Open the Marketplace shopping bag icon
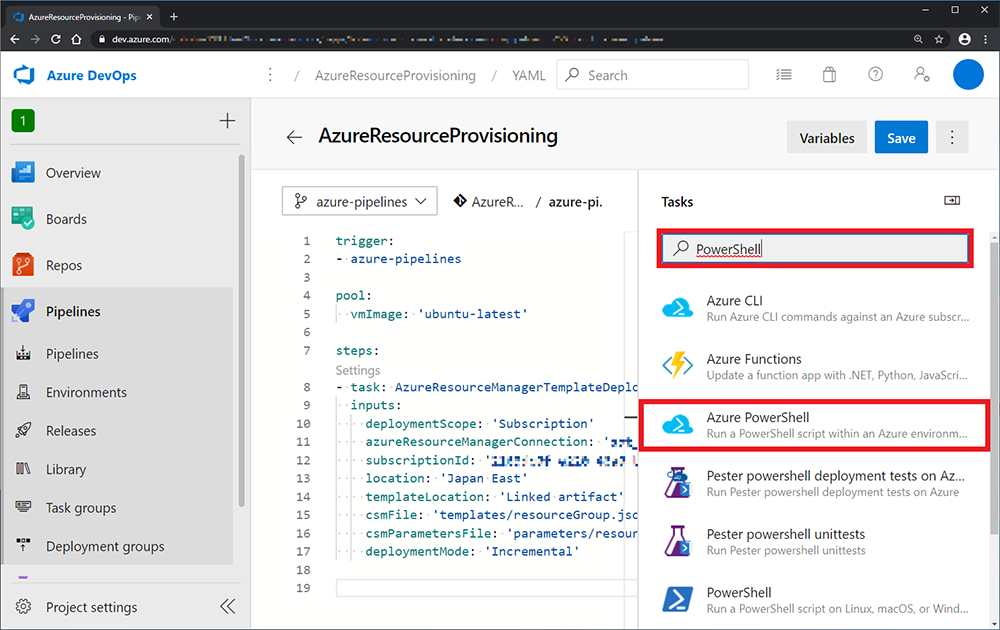The width and height of the screenshot is (1000, 630). pos(829,75)
